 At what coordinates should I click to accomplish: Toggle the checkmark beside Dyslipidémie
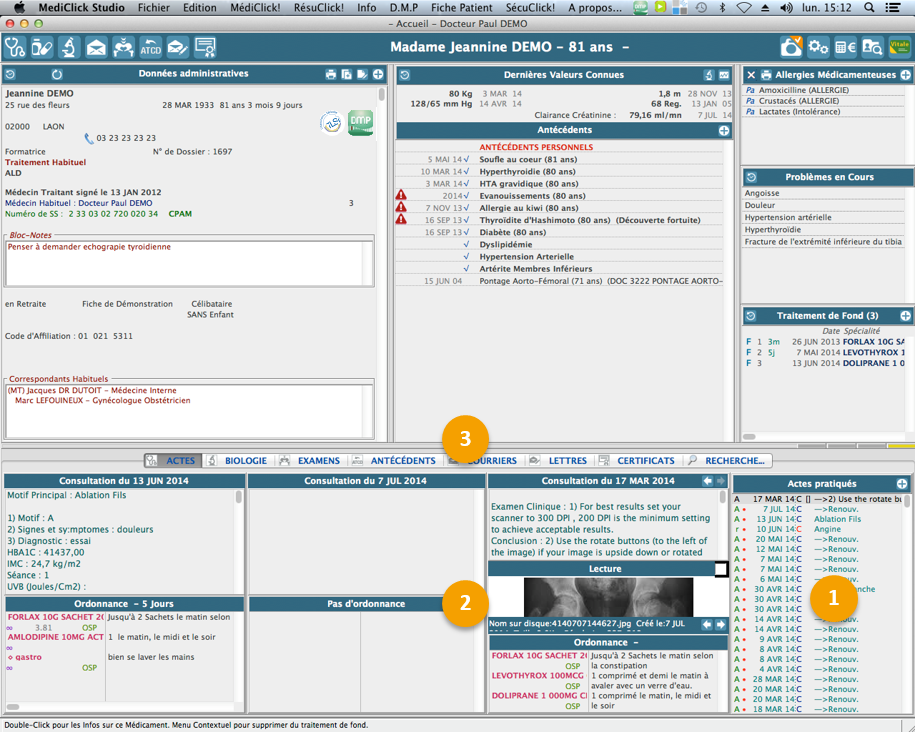coord(467,245)
